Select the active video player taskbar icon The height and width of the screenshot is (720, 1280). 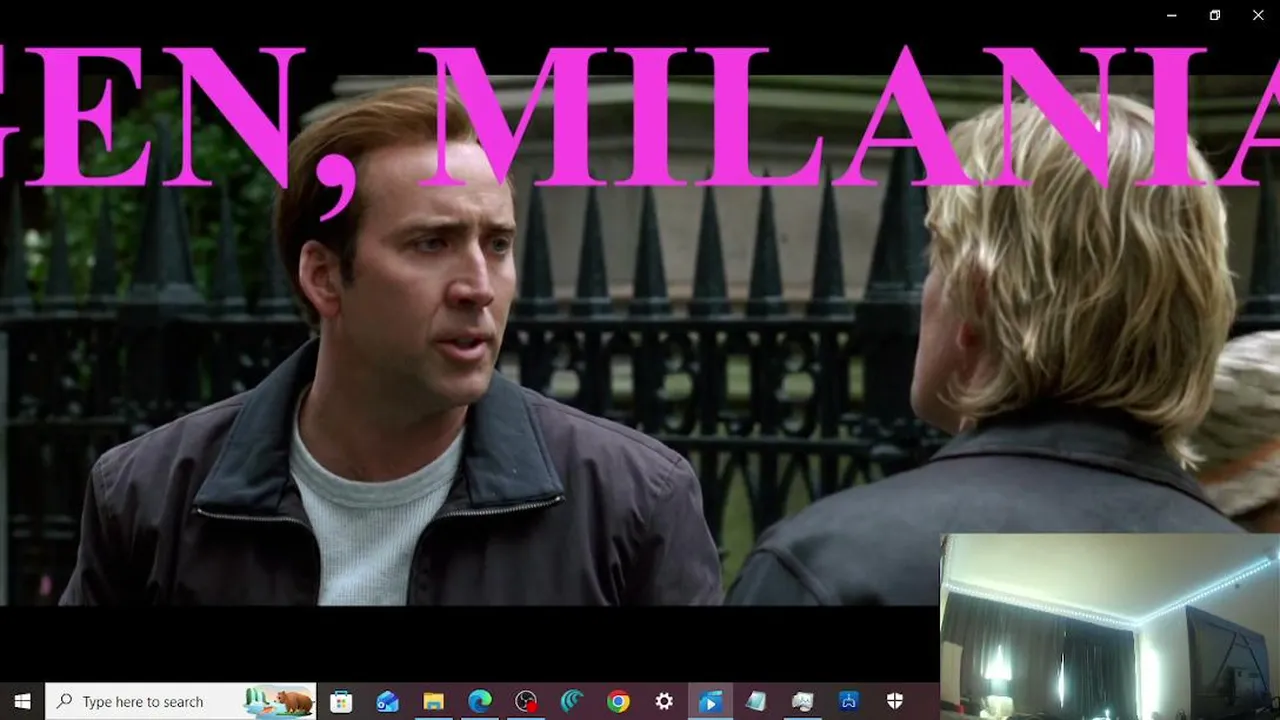[710, 702]
